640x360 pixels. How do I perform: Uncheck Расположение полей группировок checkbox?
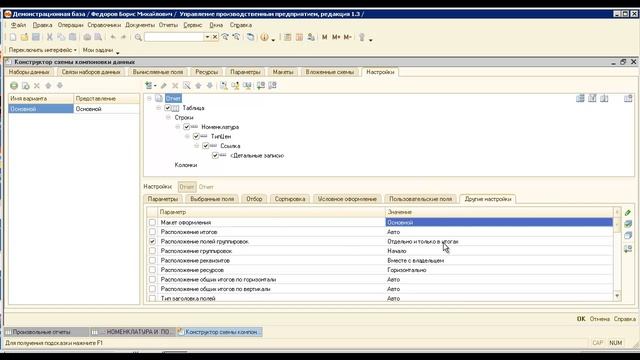[x=152, y=242]
